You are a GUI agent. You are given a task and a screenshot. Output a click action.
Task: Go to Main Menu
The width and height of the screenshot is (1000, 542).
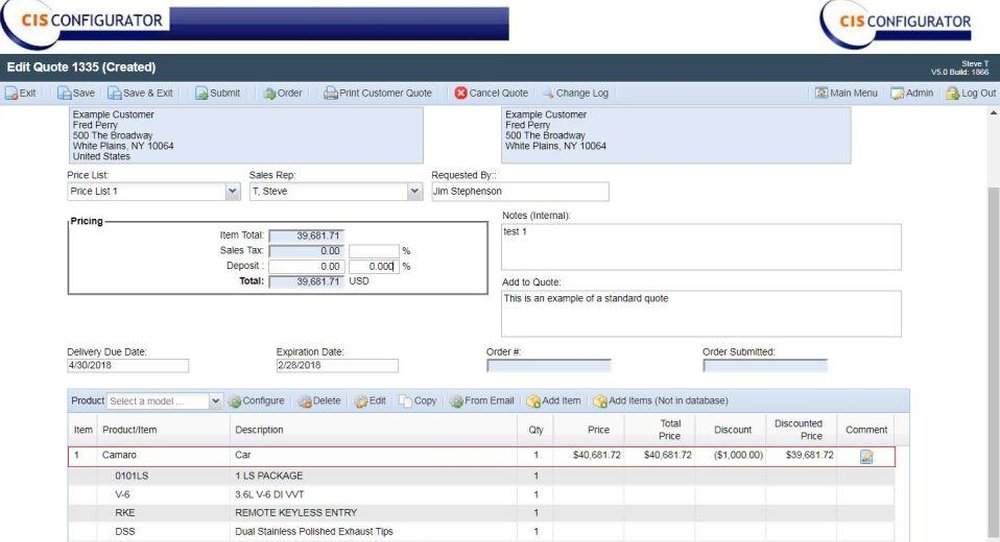846,93
